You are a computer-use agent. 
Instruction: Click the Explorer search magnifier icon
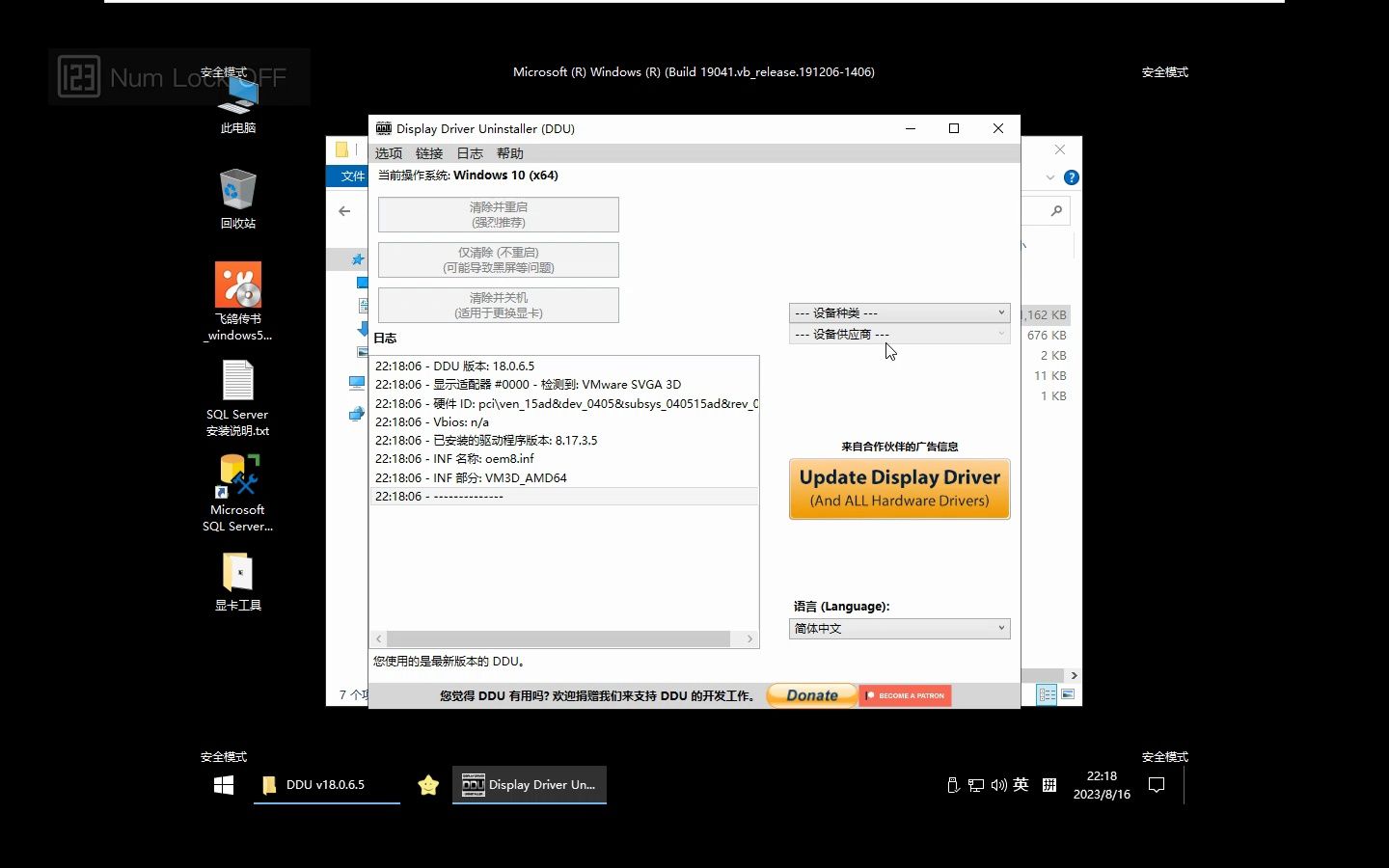[x=1056, y=211]
